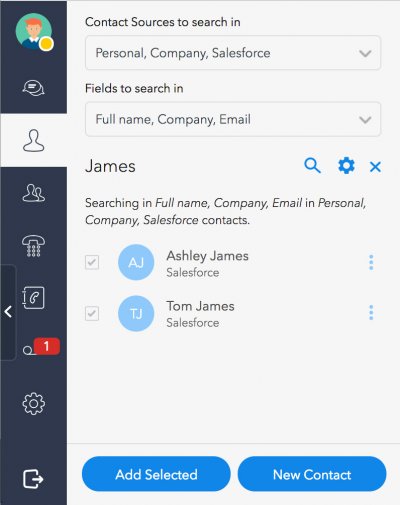This screenshot has height=505, width=400.
Task: Click the Searching in Full name description text
Action: (226, 212)
